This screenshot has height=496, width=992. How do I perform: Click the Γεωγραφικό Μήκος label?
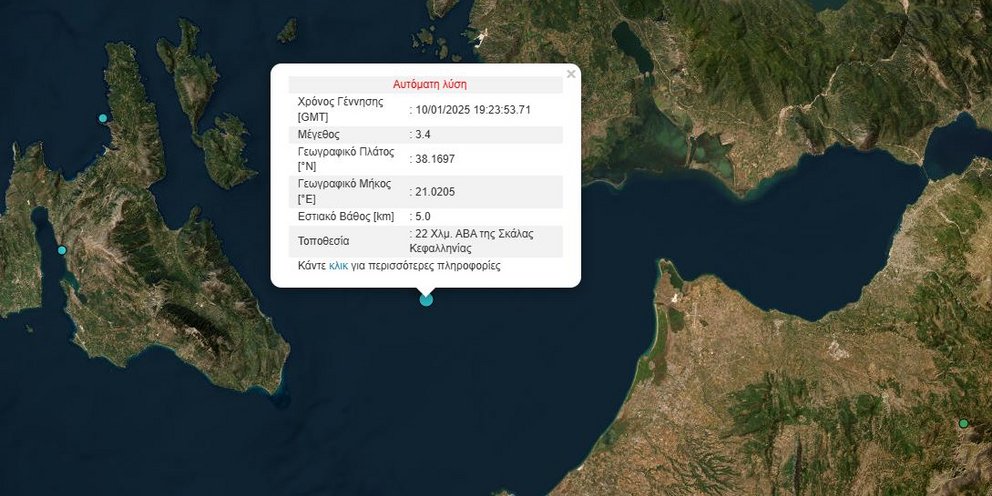343,191
